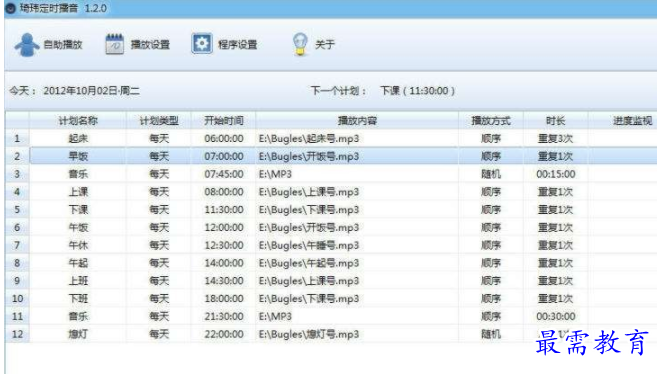The width and height of the screenshot is (657, 374).
Task: Click 重复3次 duration cell
Action: pos(556,139)
